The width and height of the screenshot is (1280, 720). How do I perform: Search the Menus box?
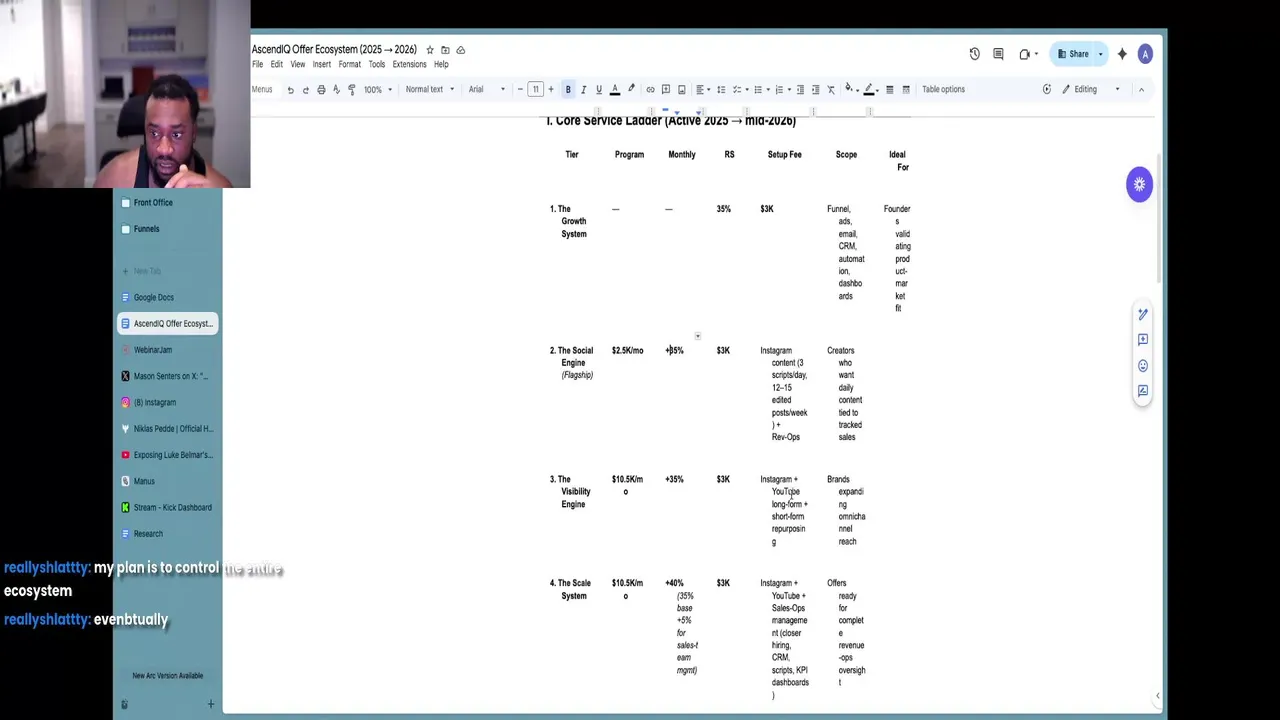(x=263, y=90)
